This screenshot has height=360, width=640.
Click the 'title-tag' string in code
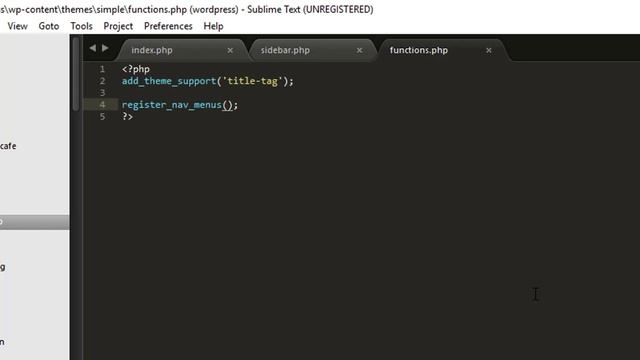tap(252, 81)
